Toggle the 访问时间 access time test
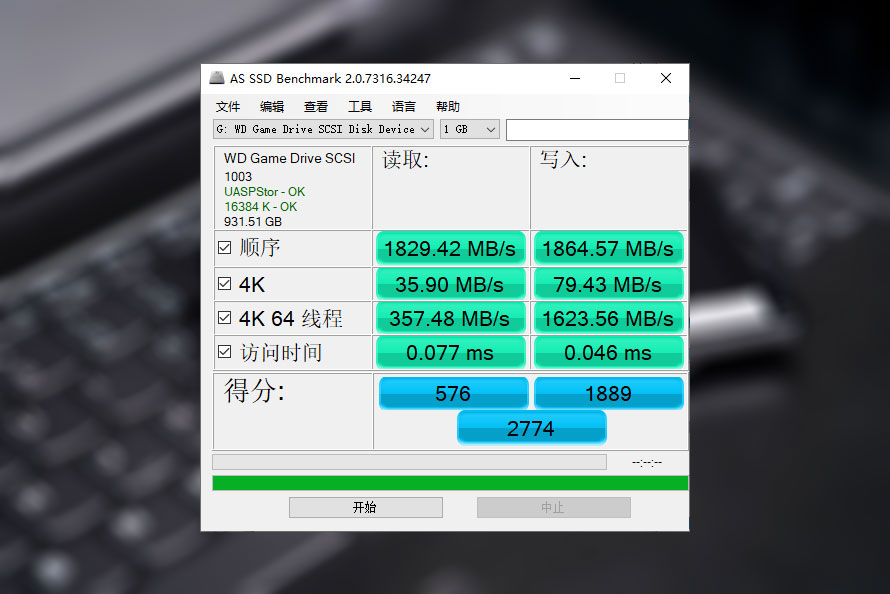The image size is (890, 594). [x=223, y=351]
